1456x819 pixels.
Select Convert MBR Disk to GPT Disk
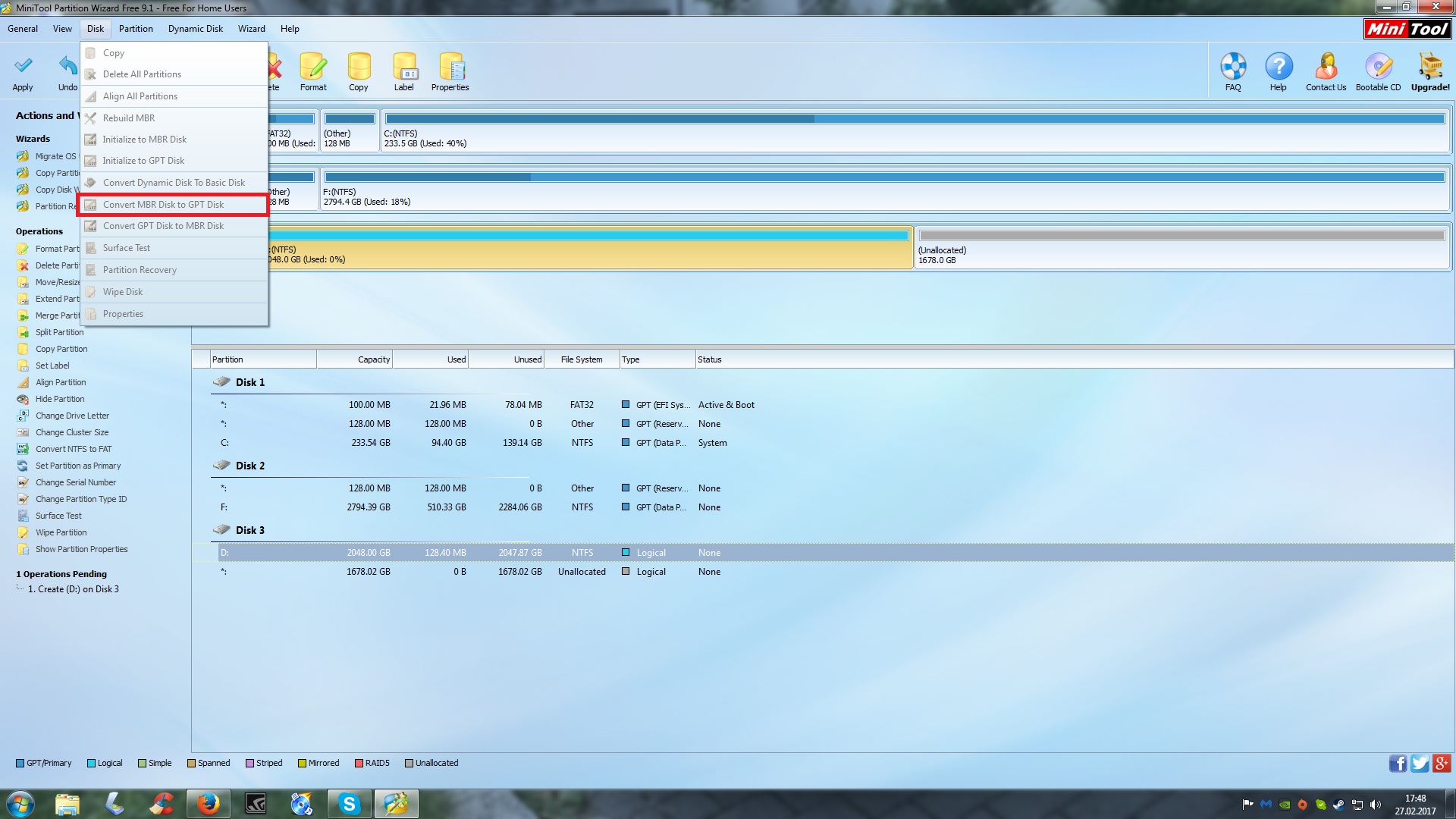pyautogui.click(x=163, y=205)
